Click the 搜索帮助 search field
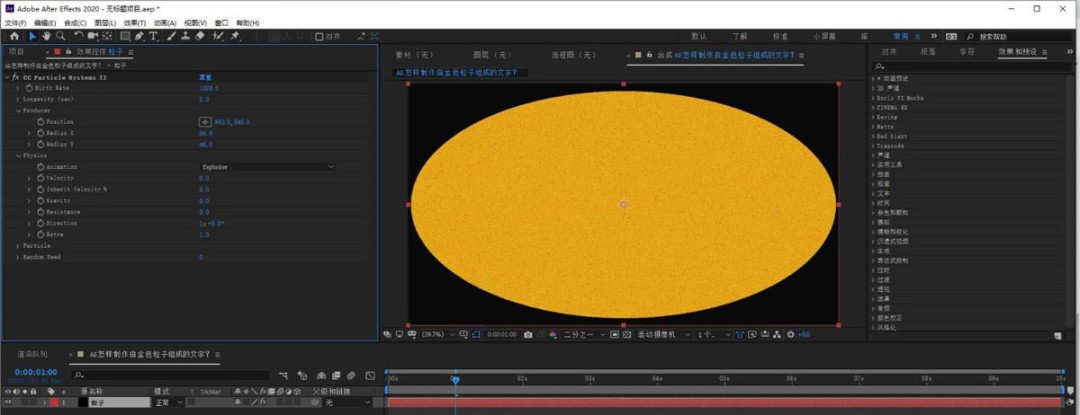Screen dimensions: 1080x415 point(1006,36)
